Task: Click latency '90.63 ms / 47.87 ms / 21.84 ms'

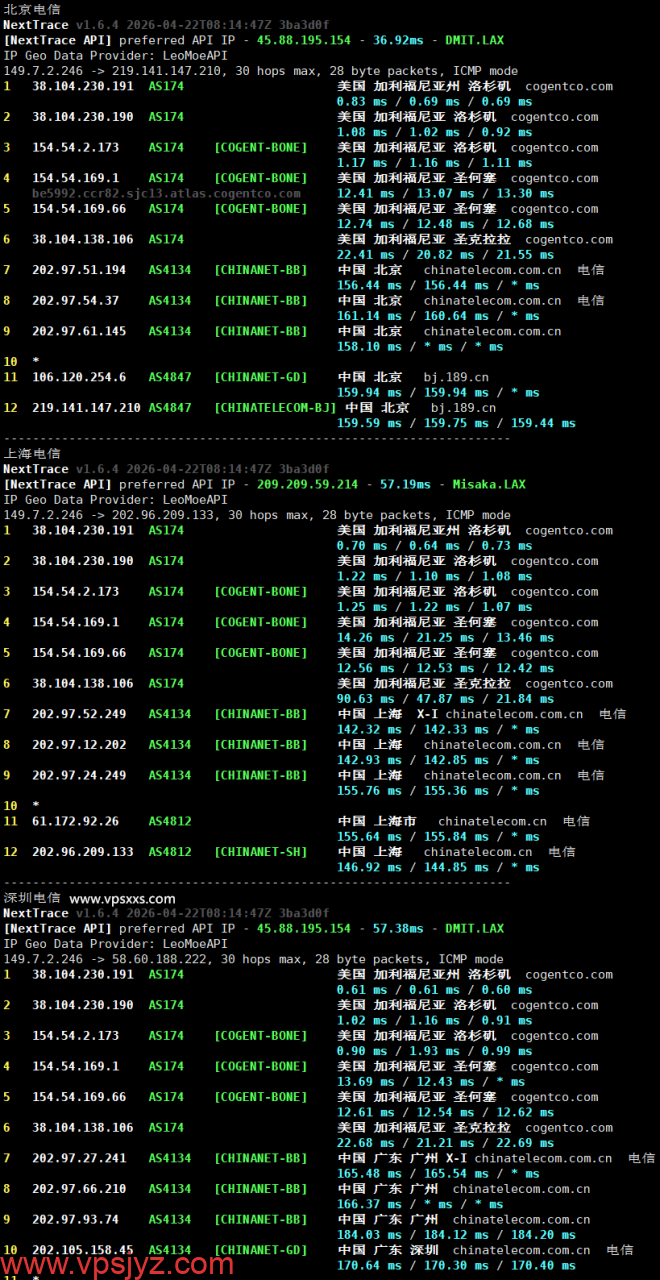Action: pos(446,699)
